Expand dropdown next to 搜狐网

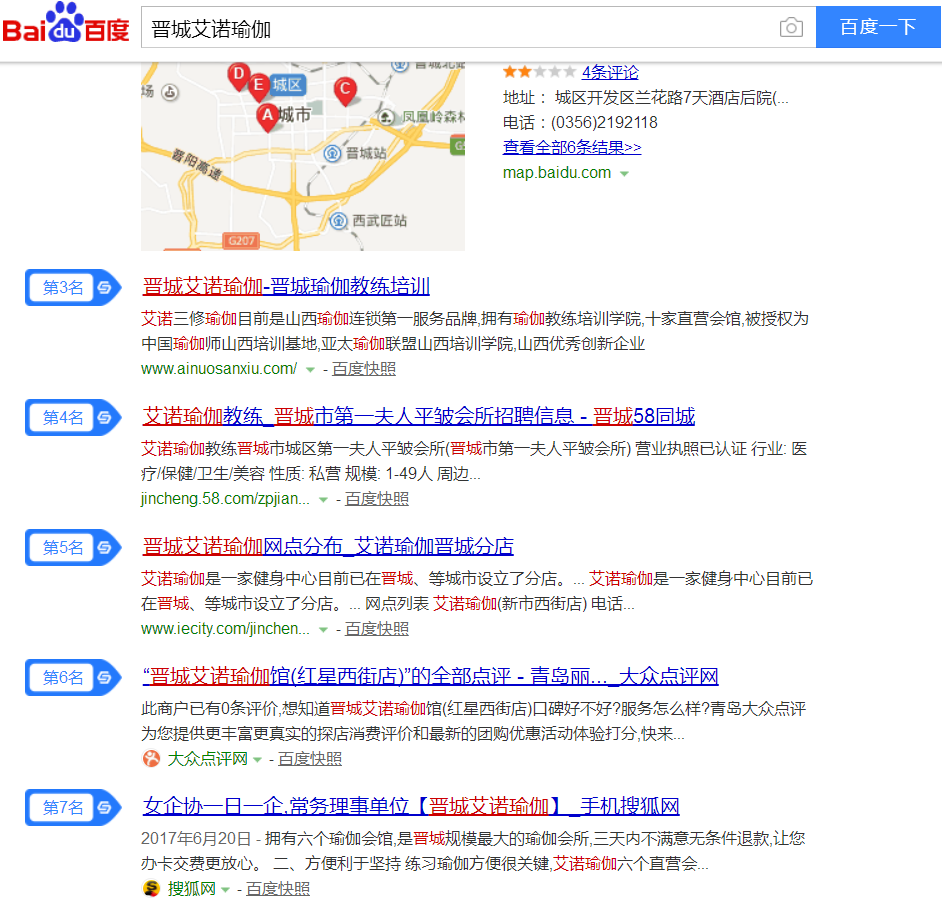225,889
